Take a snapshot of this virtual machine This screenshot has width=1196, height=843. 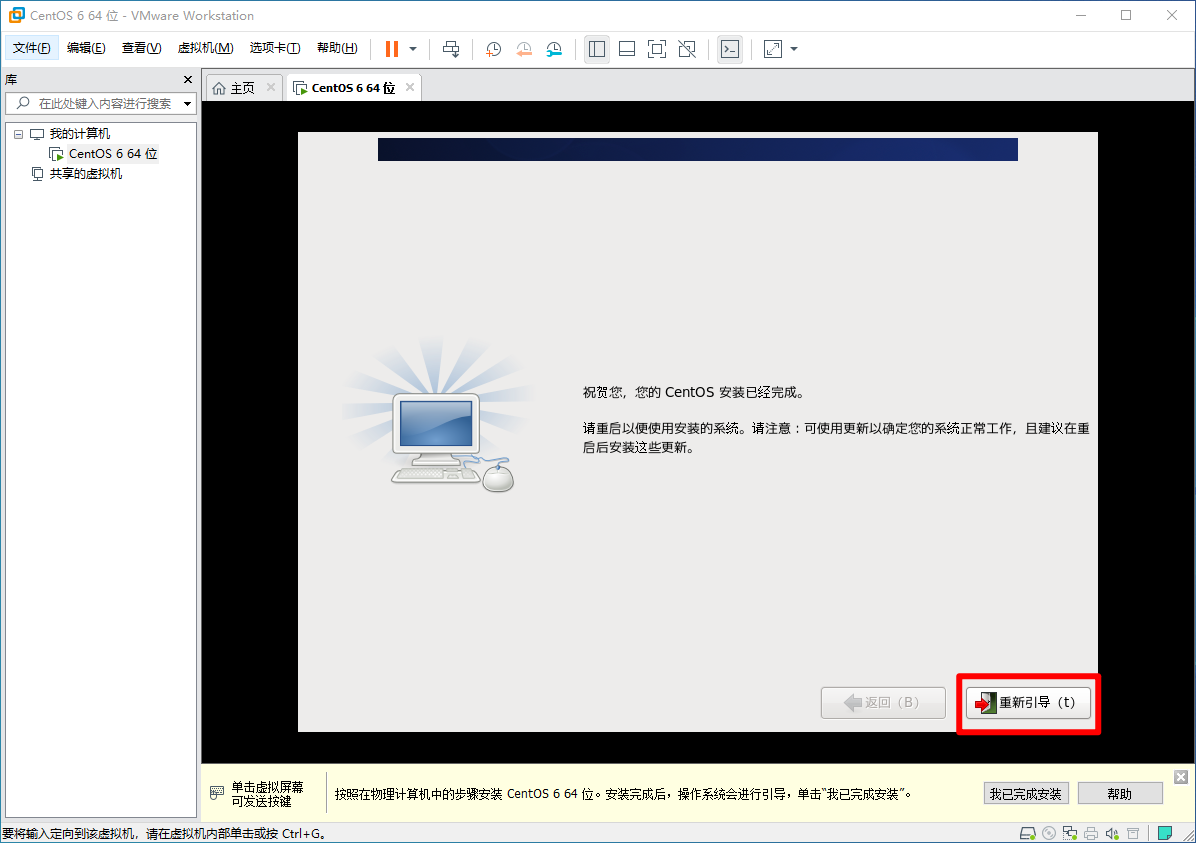tap(494, 49)
